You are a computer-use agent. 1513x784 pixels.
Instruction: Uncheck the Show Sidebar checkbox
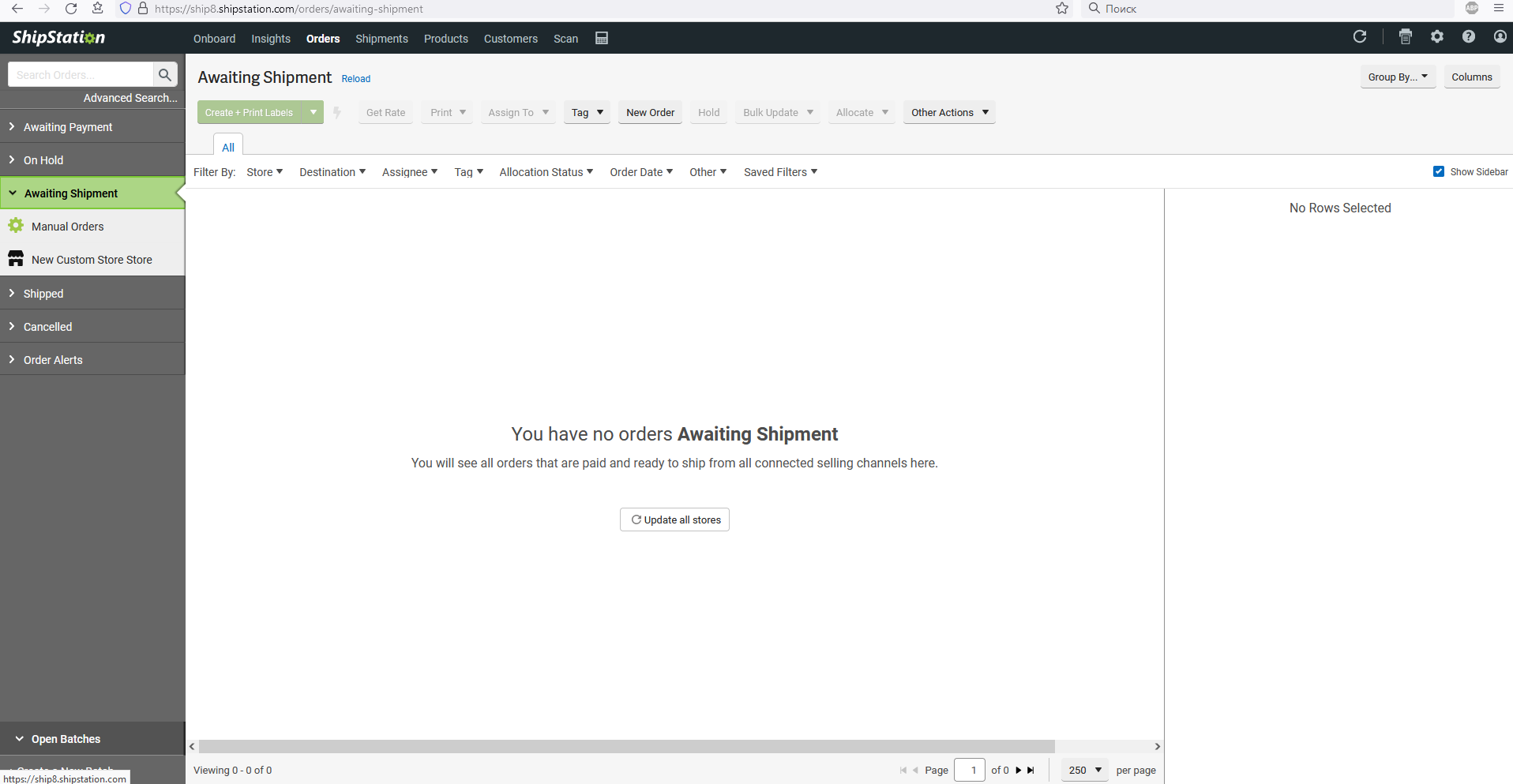(1439, 171)
